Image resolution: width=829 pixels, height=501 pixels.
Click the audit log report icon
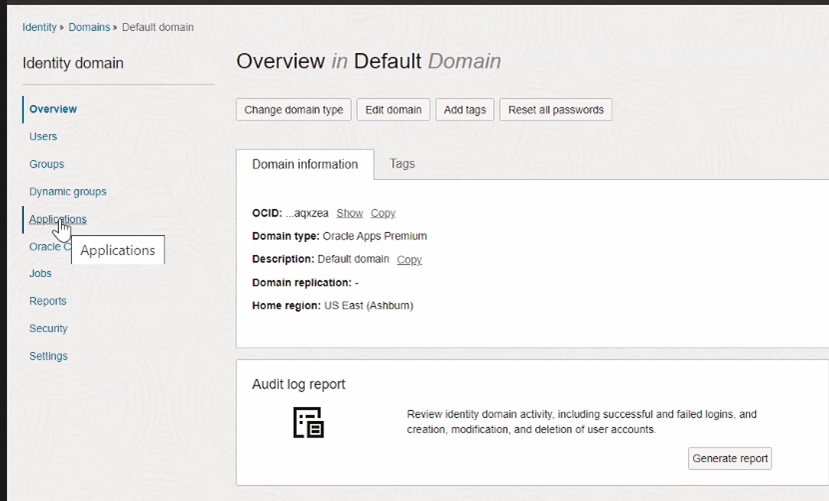click(308, 422)
